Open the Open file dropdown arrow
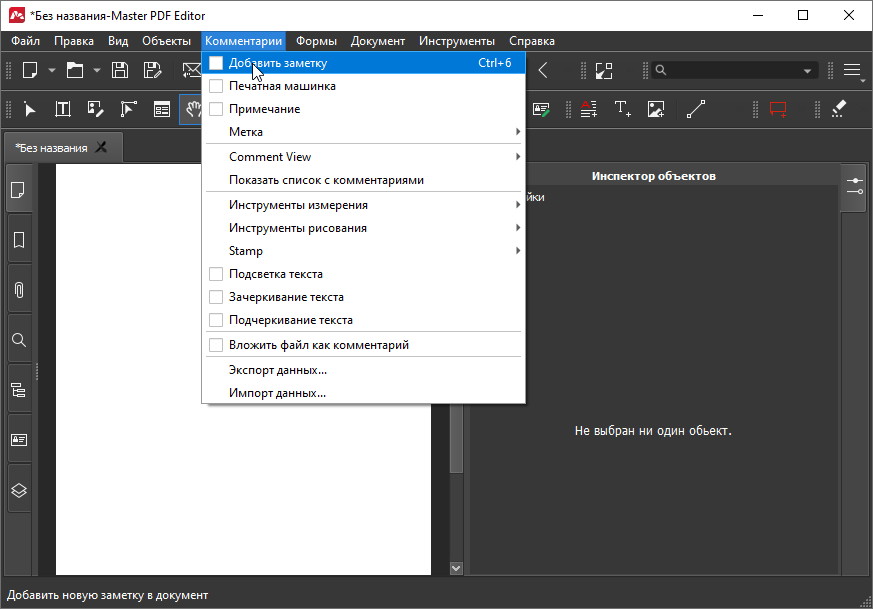This screenshot has width=873, height=609. click(x=97, y=71)
